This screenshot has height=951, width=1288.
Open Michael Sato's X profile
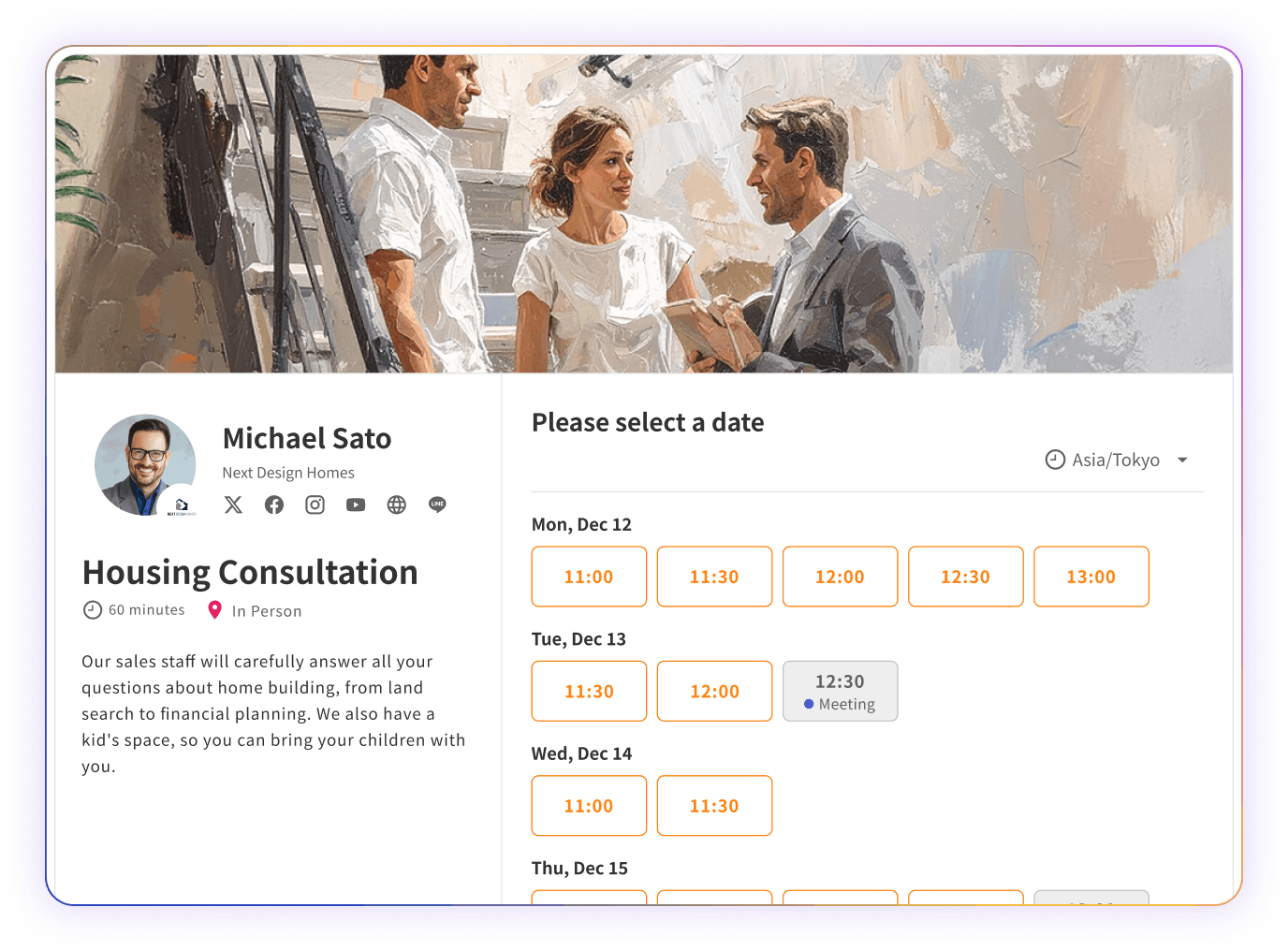coord(232,505)
